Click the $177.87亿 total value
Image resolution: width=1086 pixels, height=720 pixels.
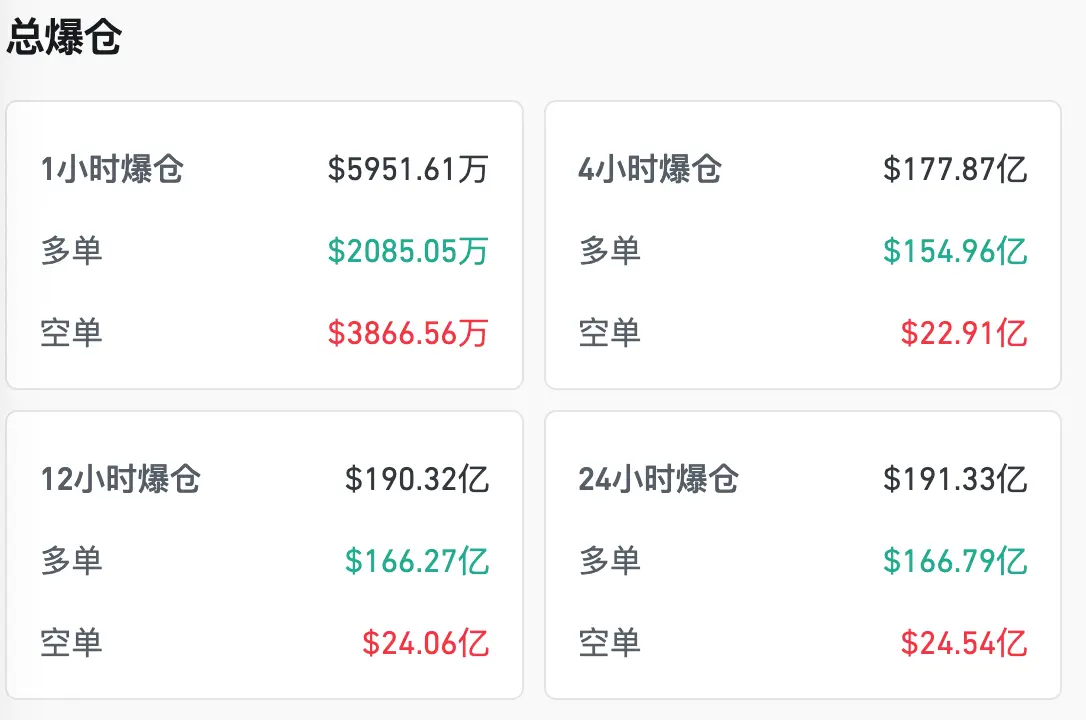tap(955, 170)
